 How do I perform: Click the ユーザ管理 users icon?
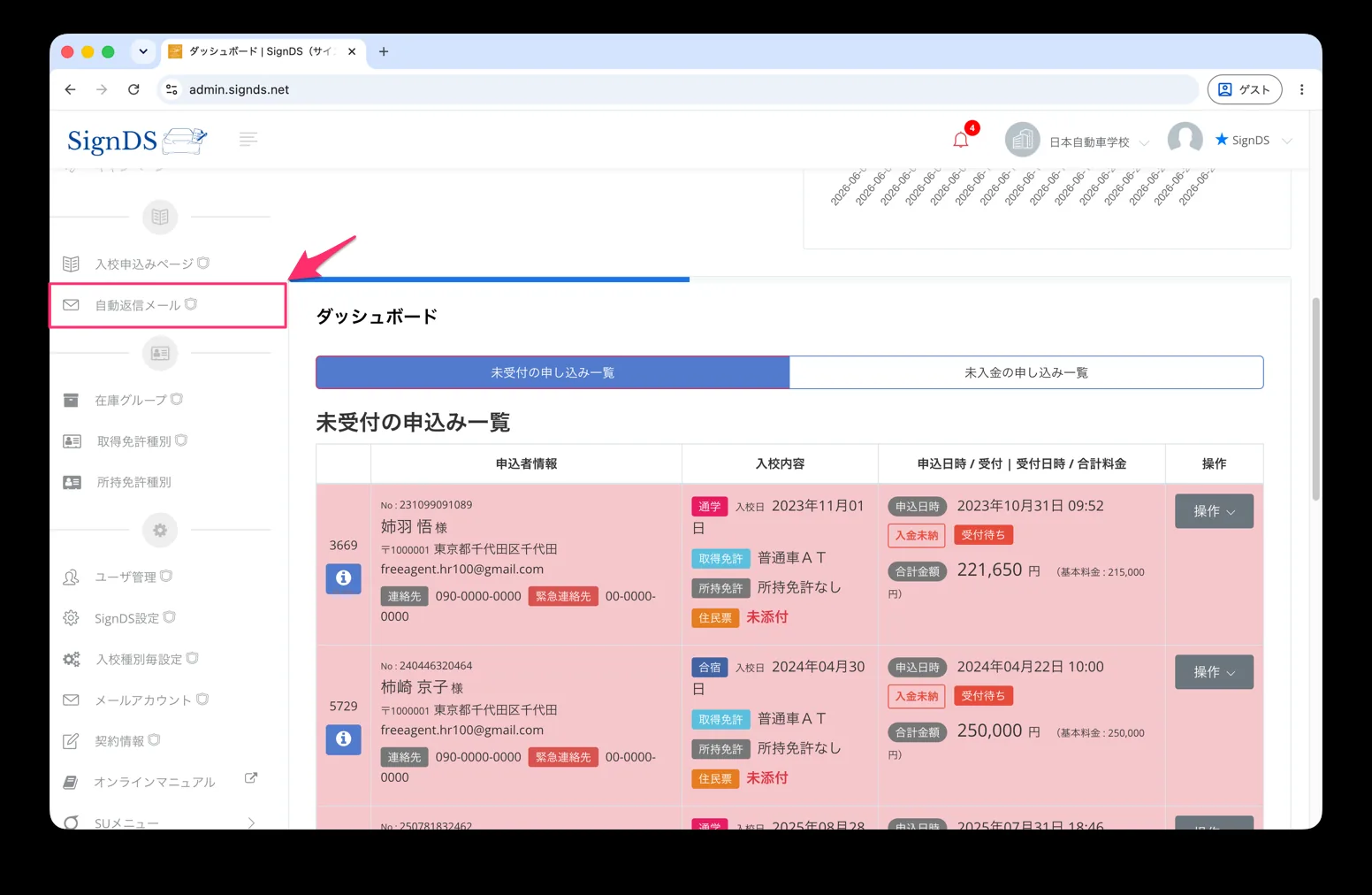click(x=72, y=577)
